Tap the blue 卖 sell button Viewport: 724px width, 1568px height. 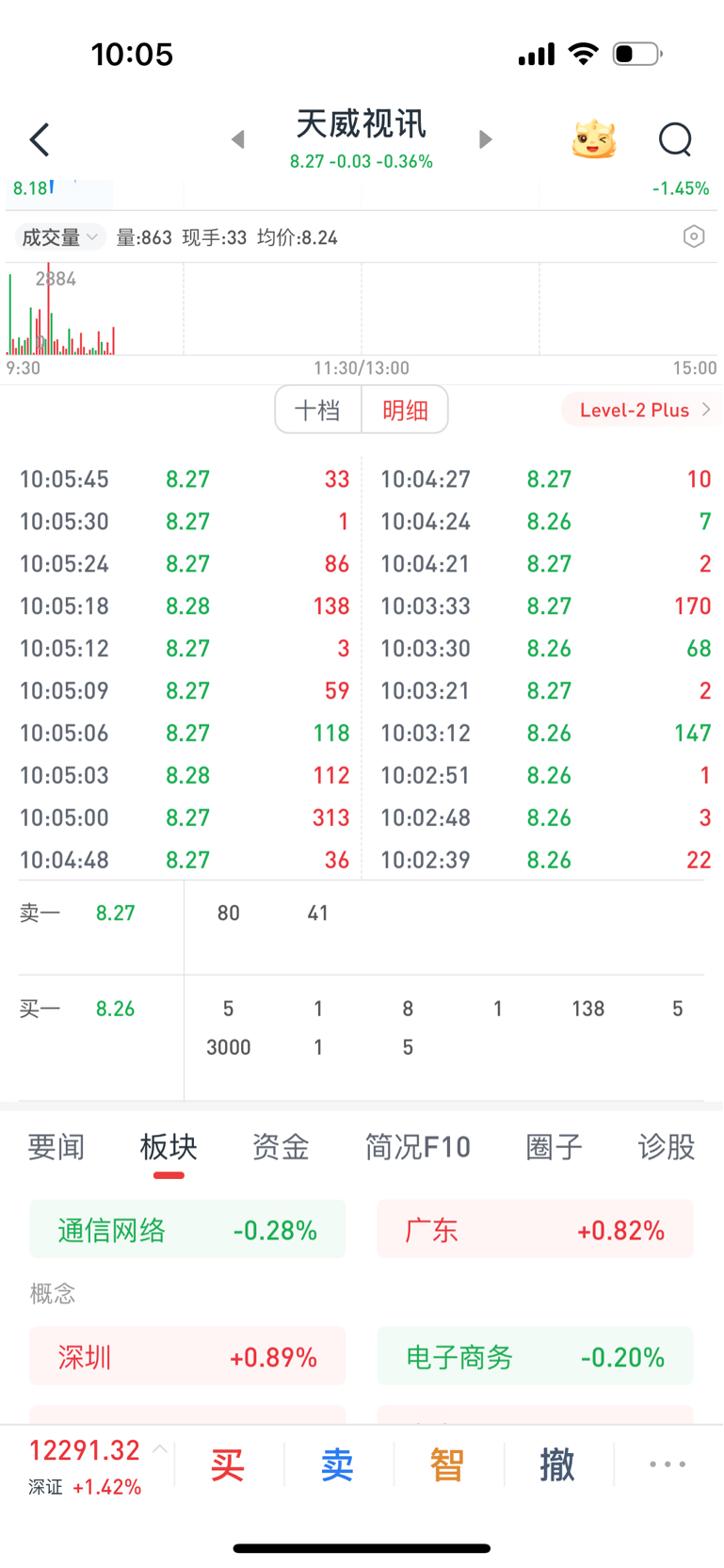tap(337, 1465)
